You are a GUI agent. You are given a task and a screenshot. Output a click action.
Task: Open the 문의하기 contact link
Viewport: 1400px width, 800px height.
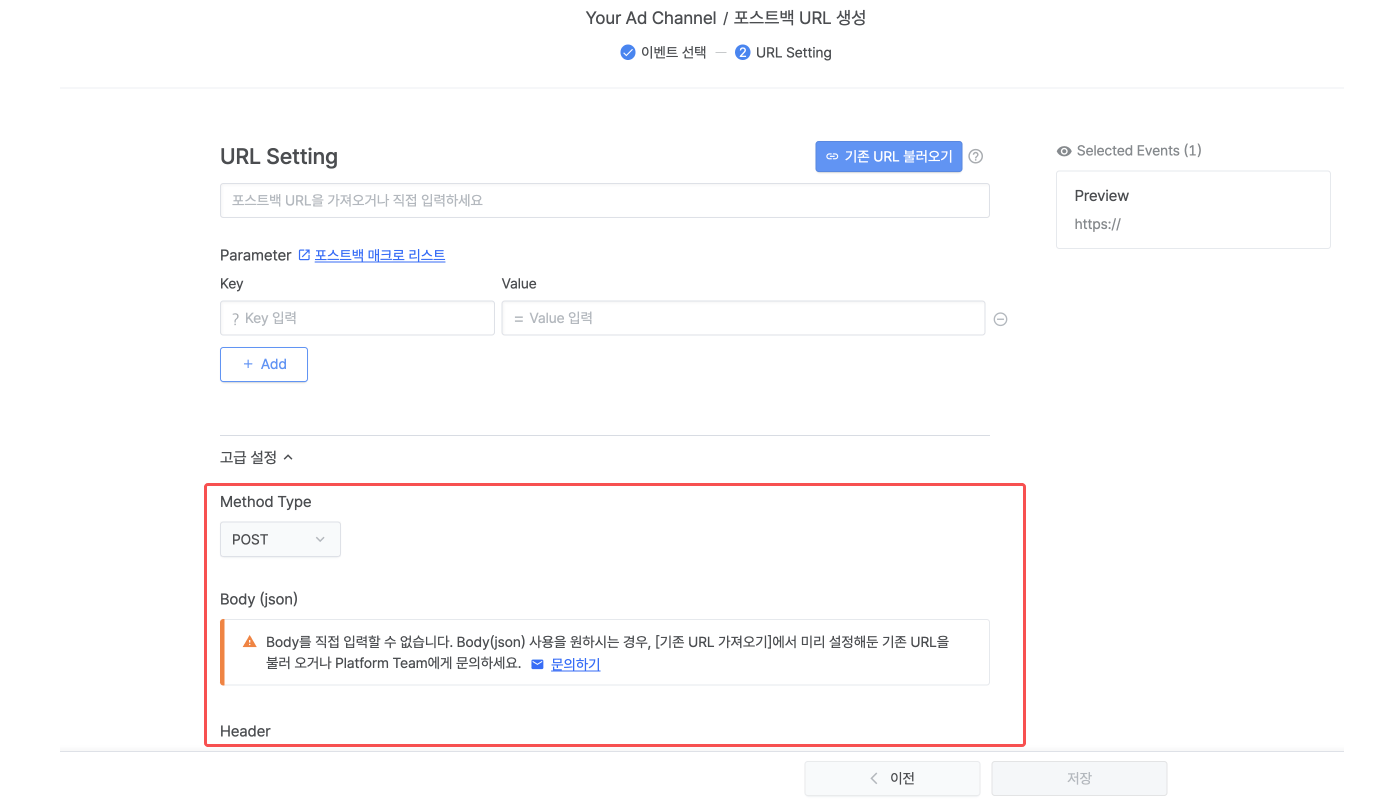point(575,664)
